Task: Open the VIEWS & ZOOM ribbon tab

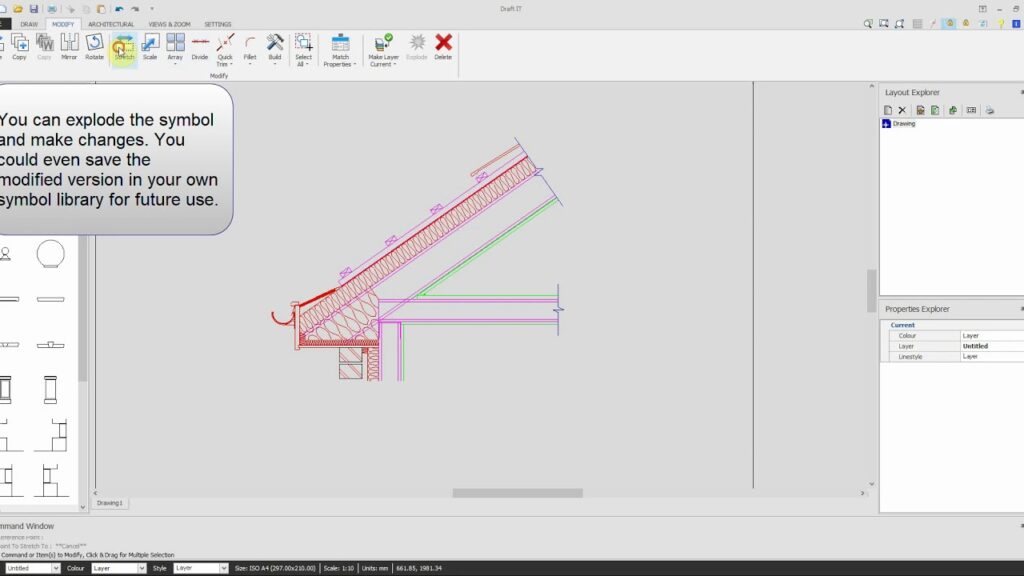Action: [169, 24]
